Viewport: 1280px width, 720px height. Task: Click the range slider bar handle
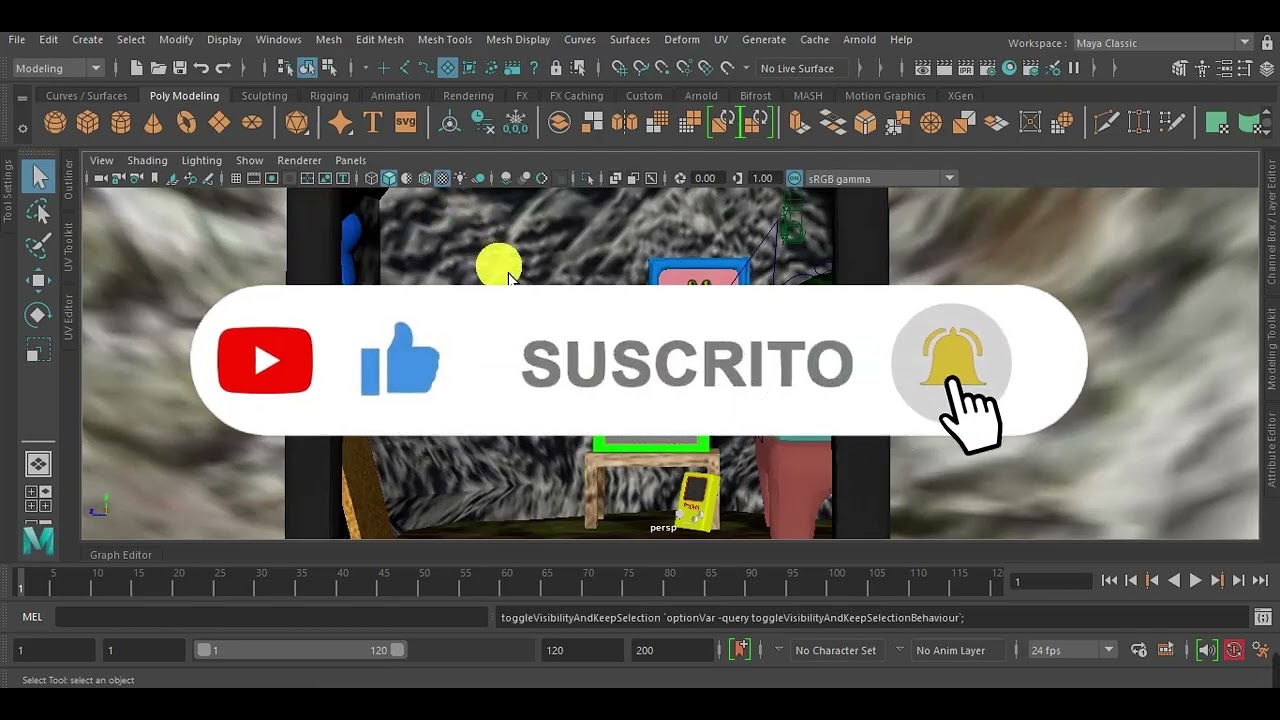click(301, 650)
